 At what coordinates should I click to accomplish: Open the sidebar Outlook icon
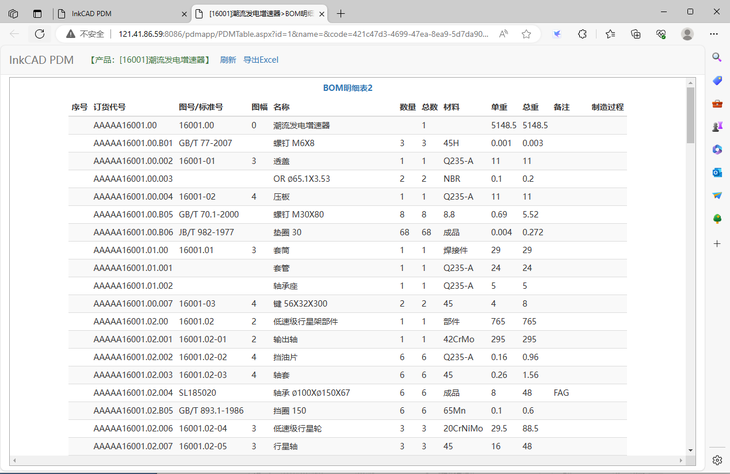(x=717, y=173)
